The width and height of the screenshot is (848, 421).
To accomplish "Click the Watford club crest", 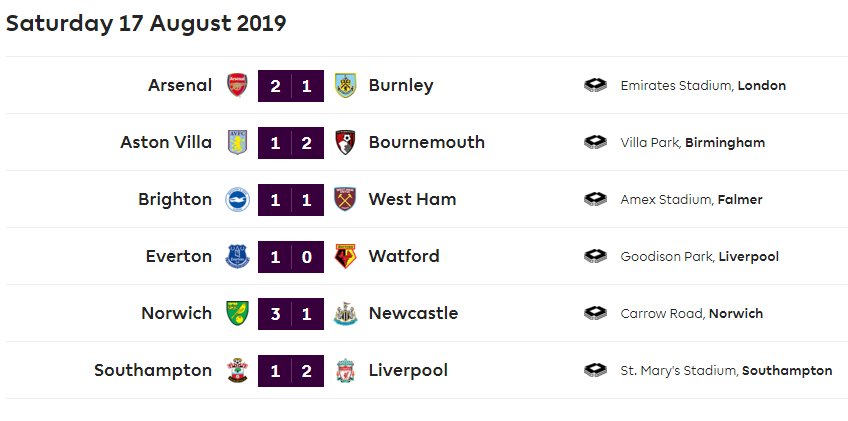I will tap(345, 256).
